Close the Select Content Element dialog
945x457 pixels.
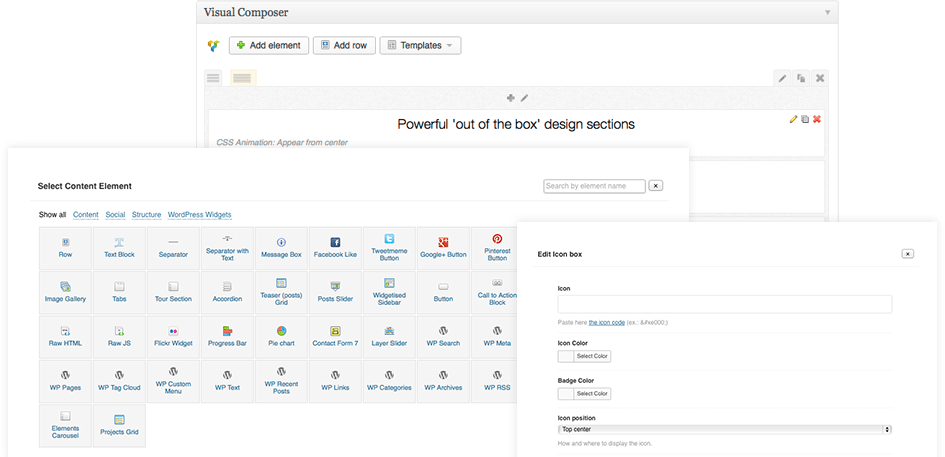point(656,186)
